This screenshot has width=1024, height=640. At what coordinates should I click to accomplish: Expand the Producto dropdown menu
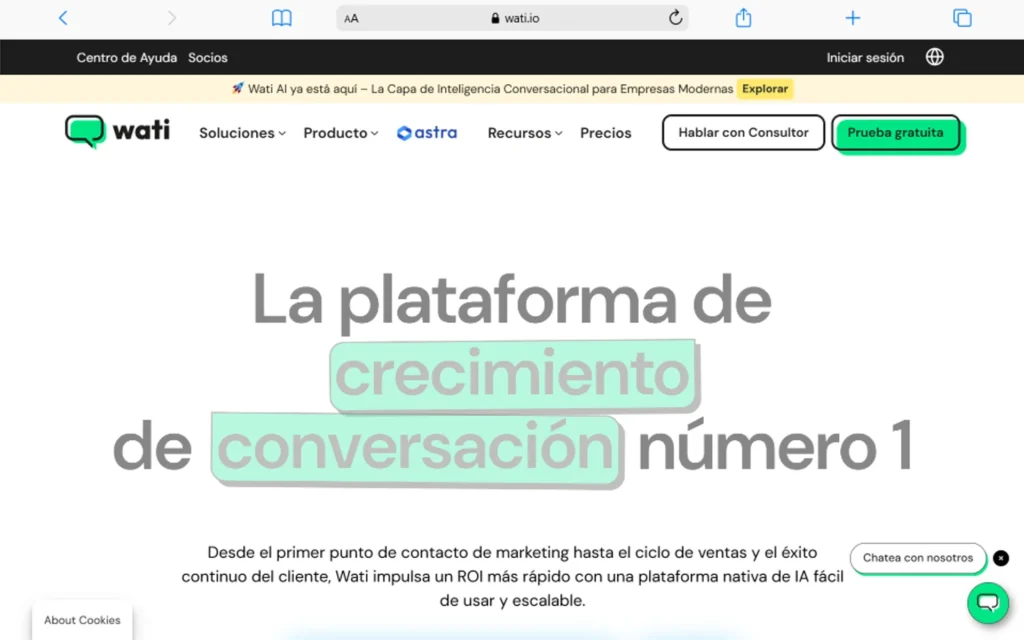tap(341, 133)
